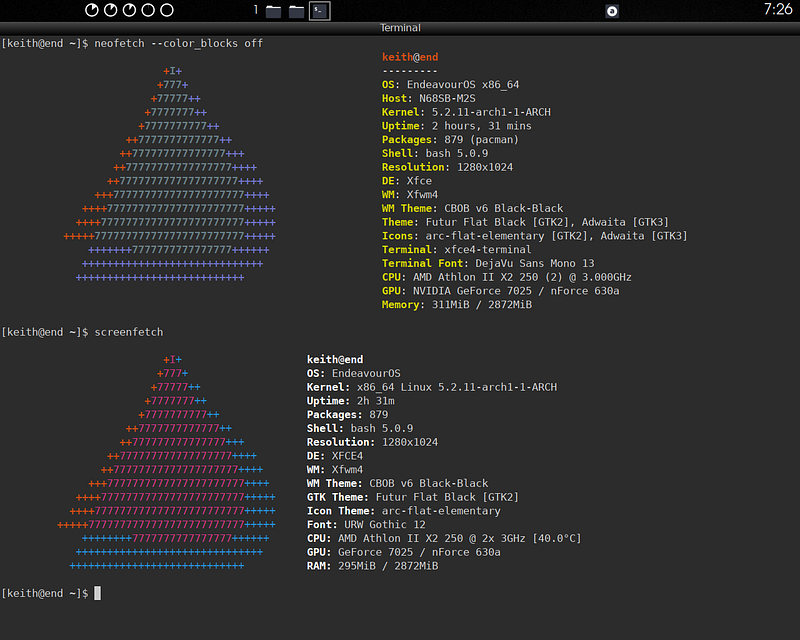This screenshot has width=800, height=640.
Task: Open the folder icon beside the terminal launcher
Action: 296,11
